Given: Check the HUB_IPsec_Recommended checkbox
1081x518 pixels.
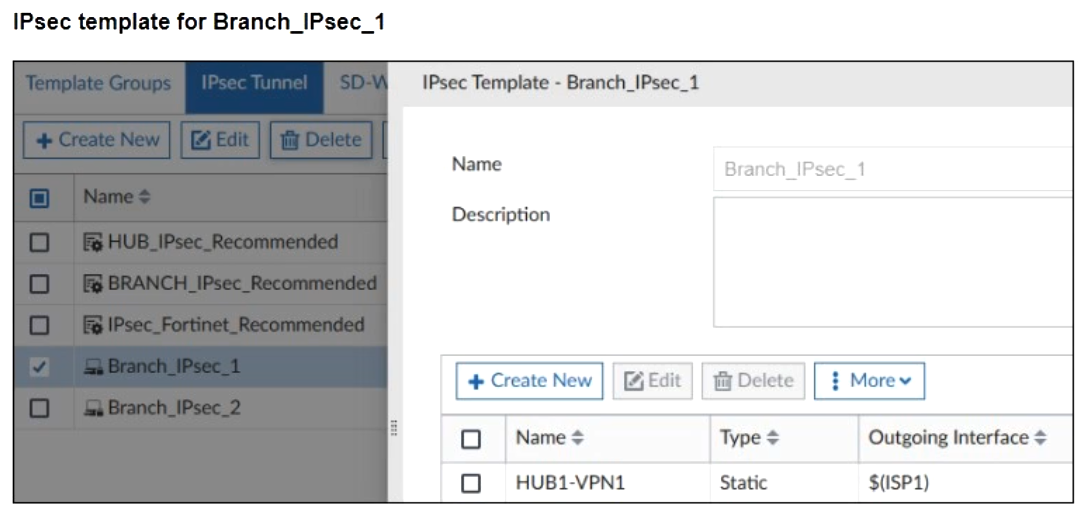Looking at the screenshot, I should coord(40,242).
